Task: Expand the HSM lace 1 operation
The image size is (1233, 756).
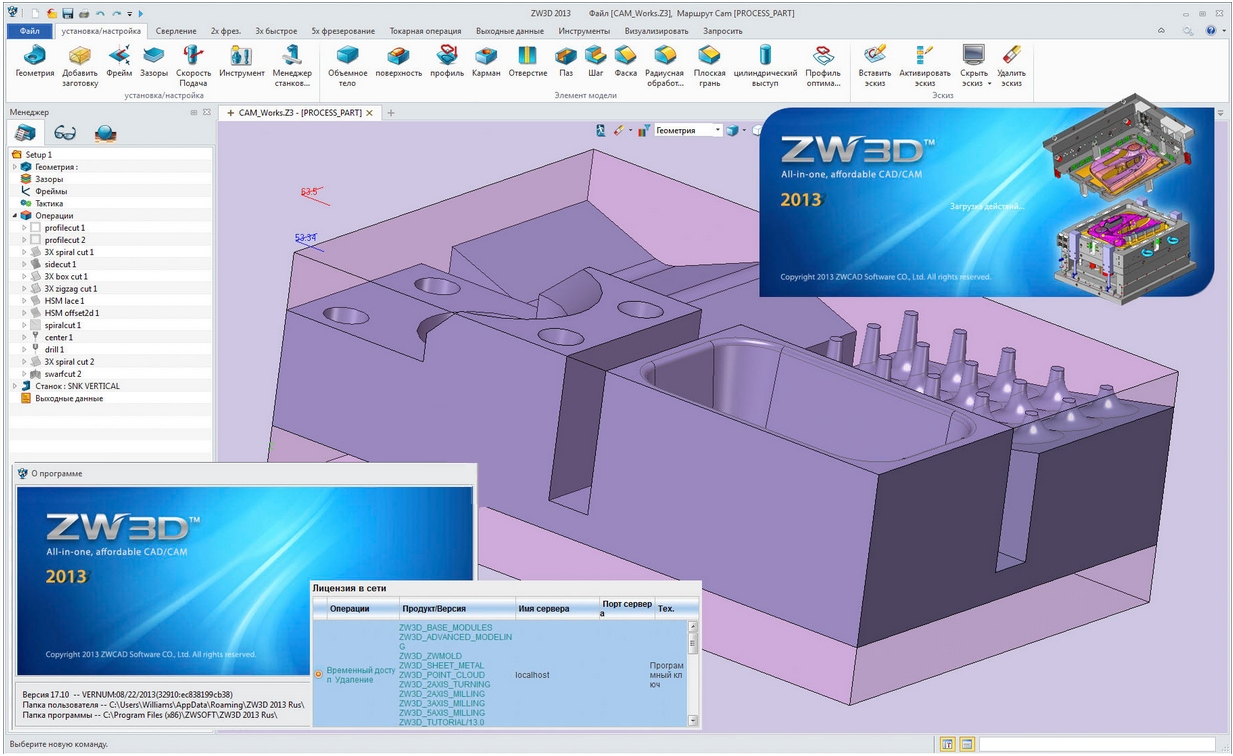Action: point(24,301)
